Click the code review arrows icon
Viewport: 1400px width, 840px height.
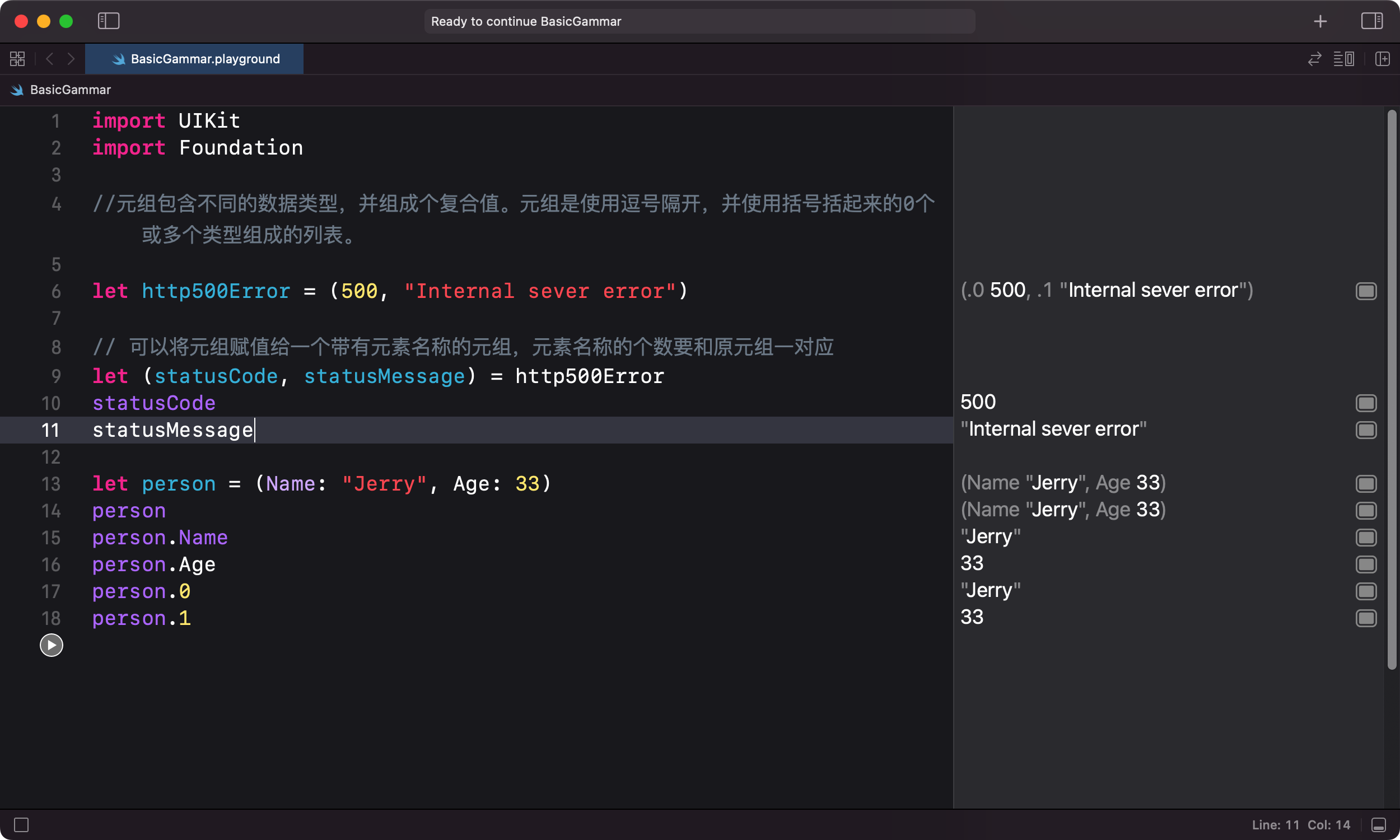(x=1314, y=59)
